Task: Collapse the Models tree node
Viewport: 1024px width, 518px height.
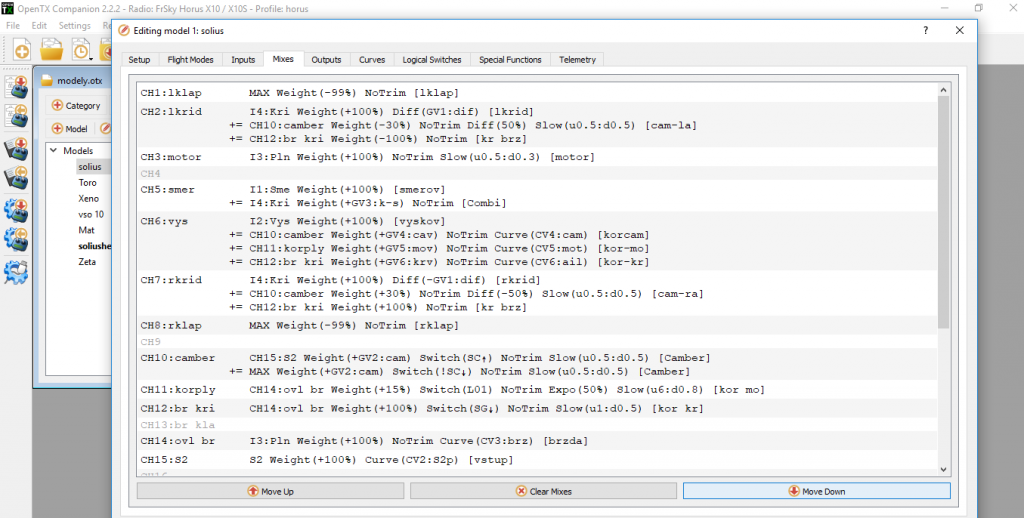Action: [x=54, y=151]
